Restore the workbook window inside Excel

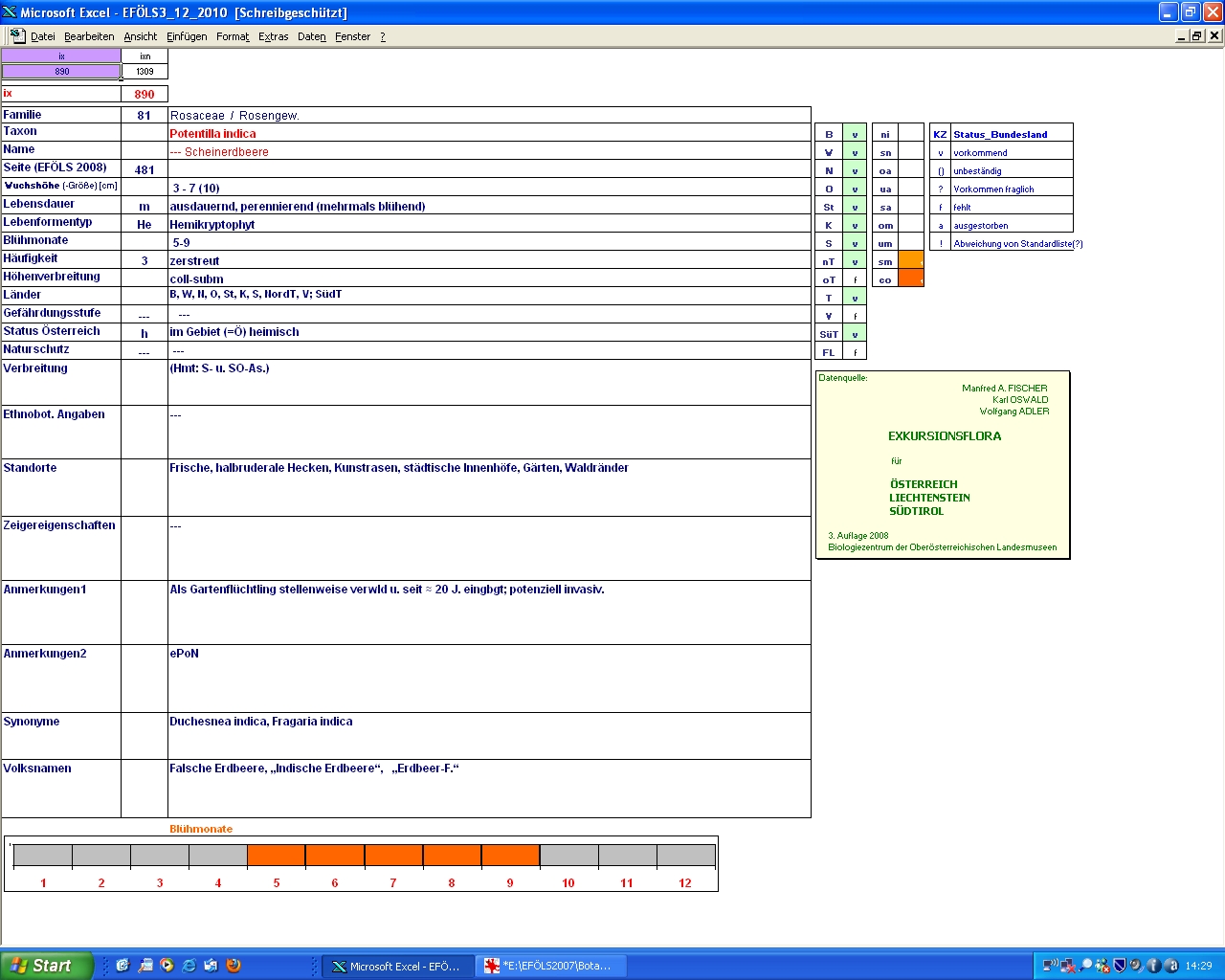pyautogui.click(x=1197, y=35)
